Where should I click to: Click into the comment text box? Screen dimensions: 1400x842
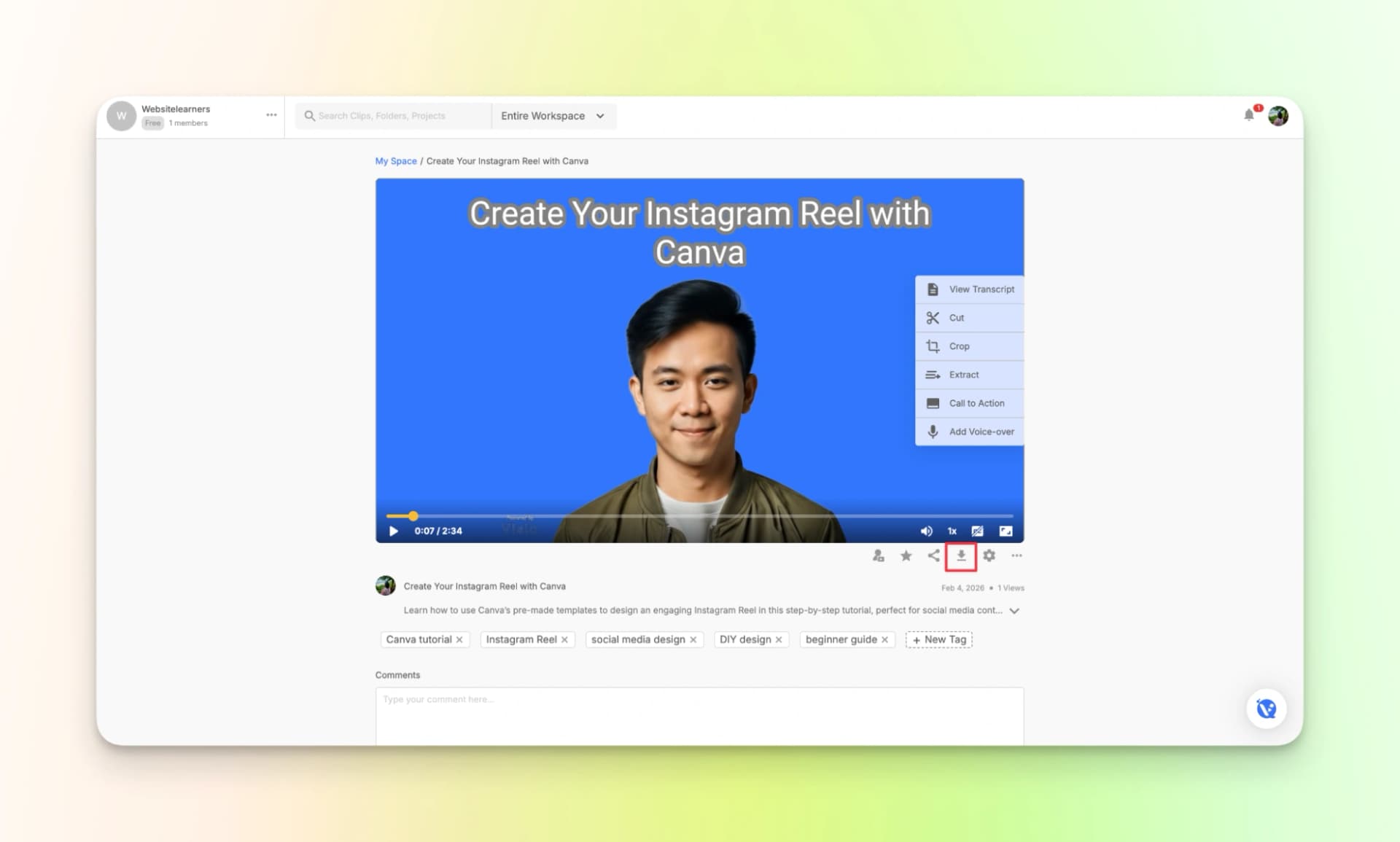[699, 714]
